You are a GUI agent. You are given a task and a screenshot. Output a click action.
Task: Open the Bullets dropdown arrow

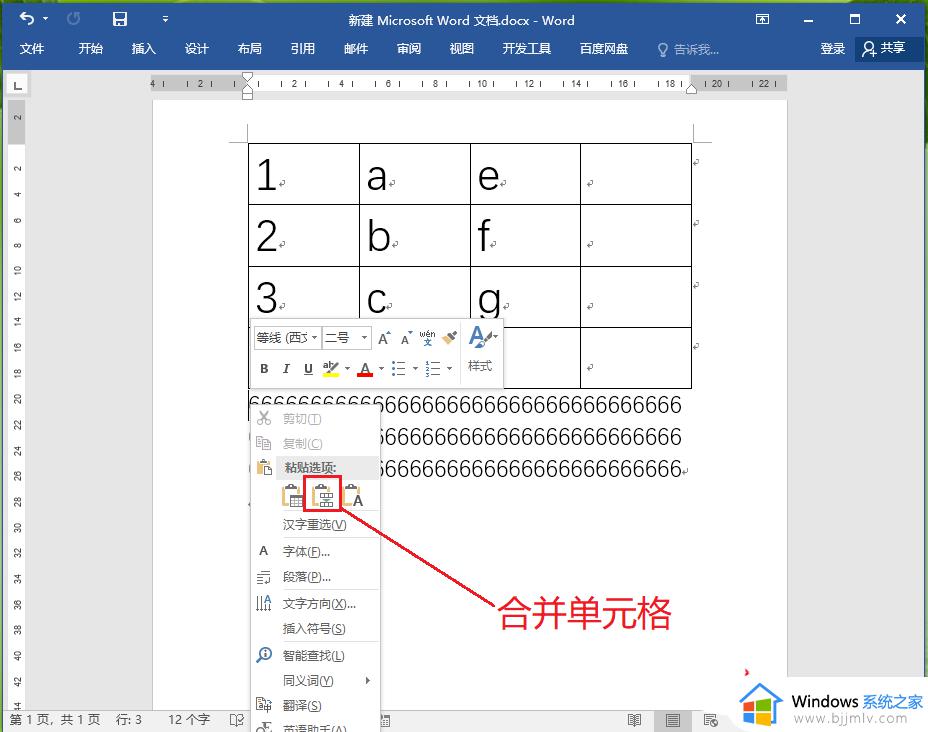(x=415, y=369)
